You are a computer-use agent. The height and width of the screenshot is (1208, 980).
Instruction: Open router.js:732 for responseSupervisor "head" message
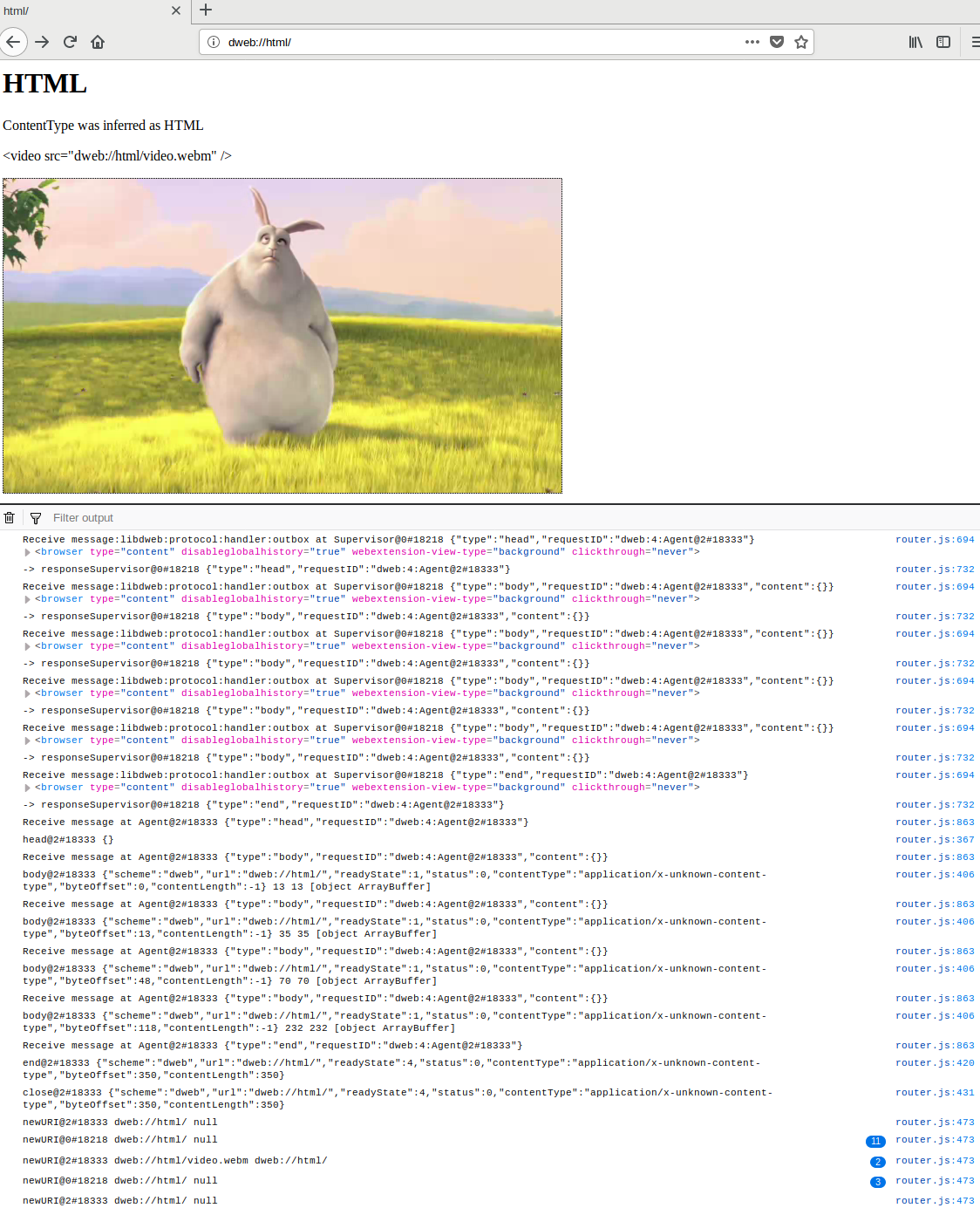[935, 570]
